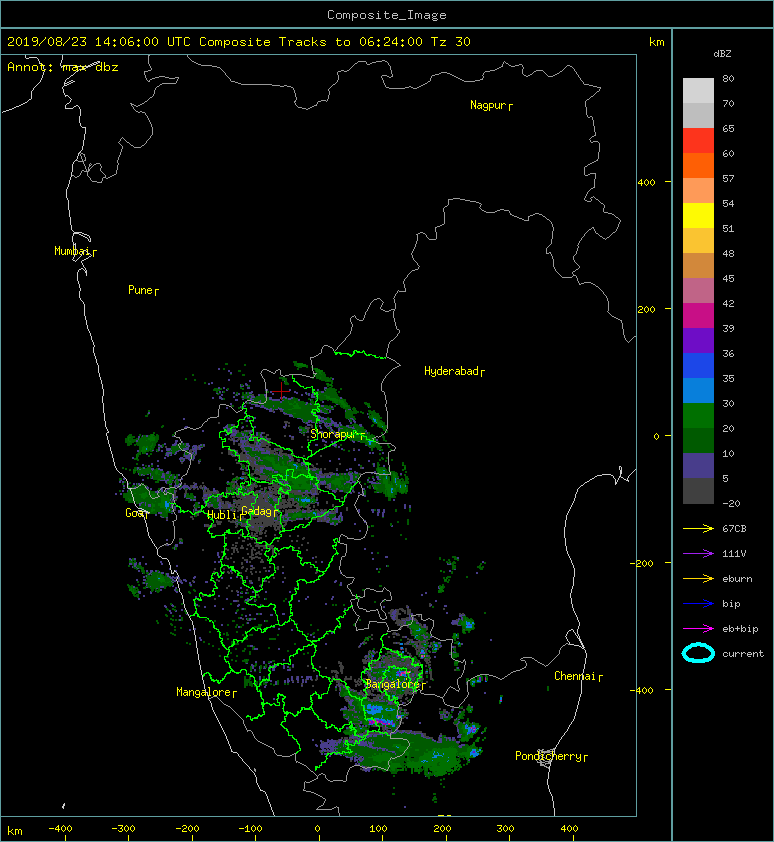Pick the magenta 39-42 dBZ swatch
The image size is (774, 842).
click(698, 315)
